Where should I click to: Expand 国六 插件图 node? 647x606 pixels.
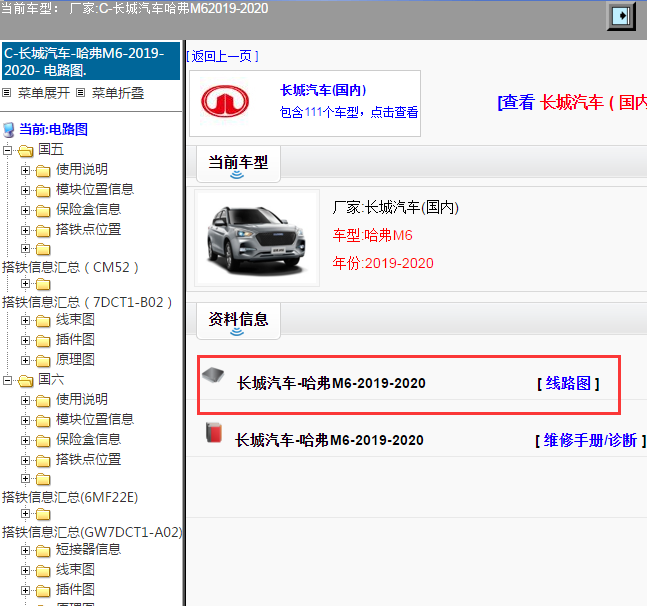point(26,590)
